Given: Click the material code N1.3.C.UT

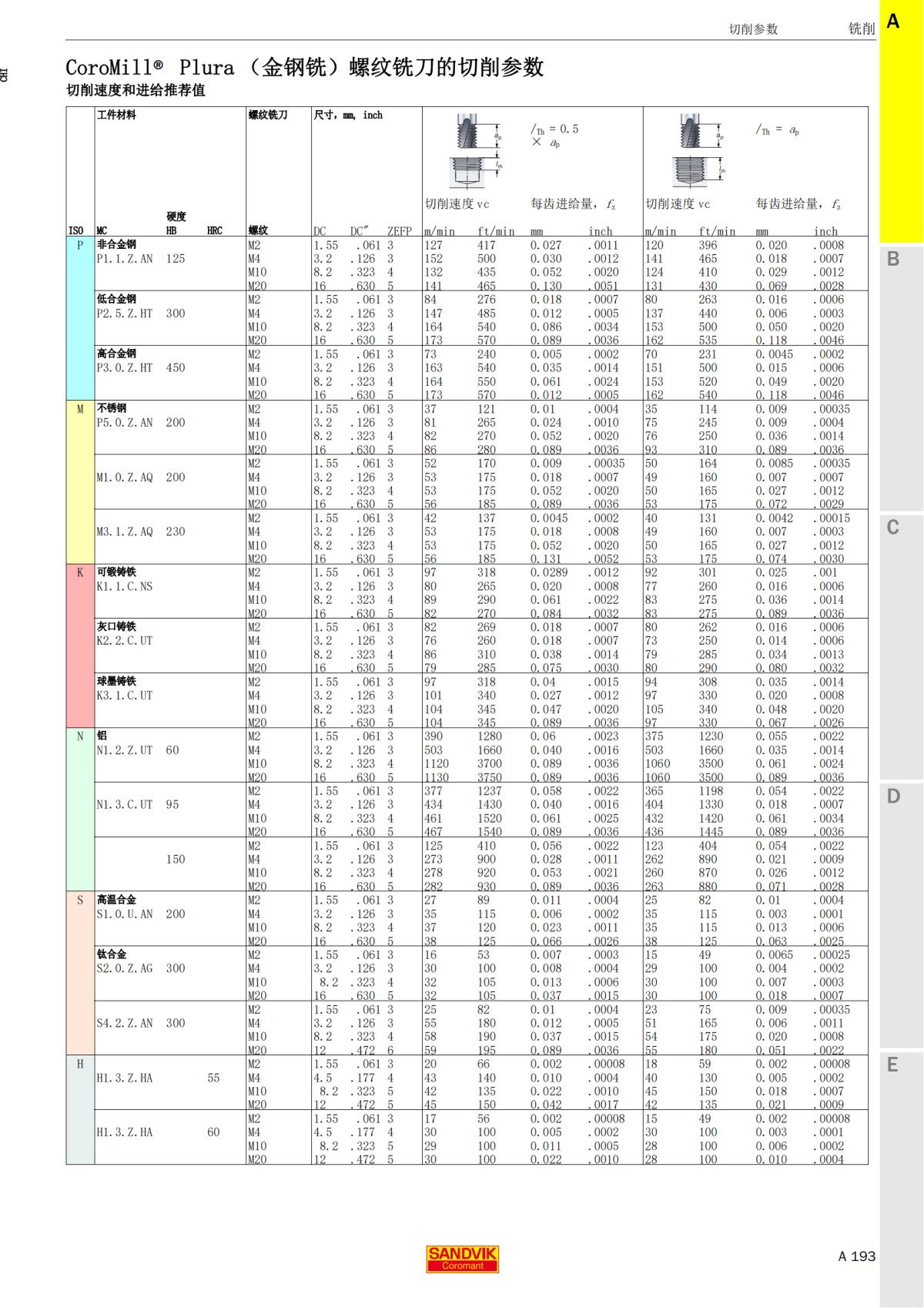Looking at the screenshot, I should coord(125,804).
